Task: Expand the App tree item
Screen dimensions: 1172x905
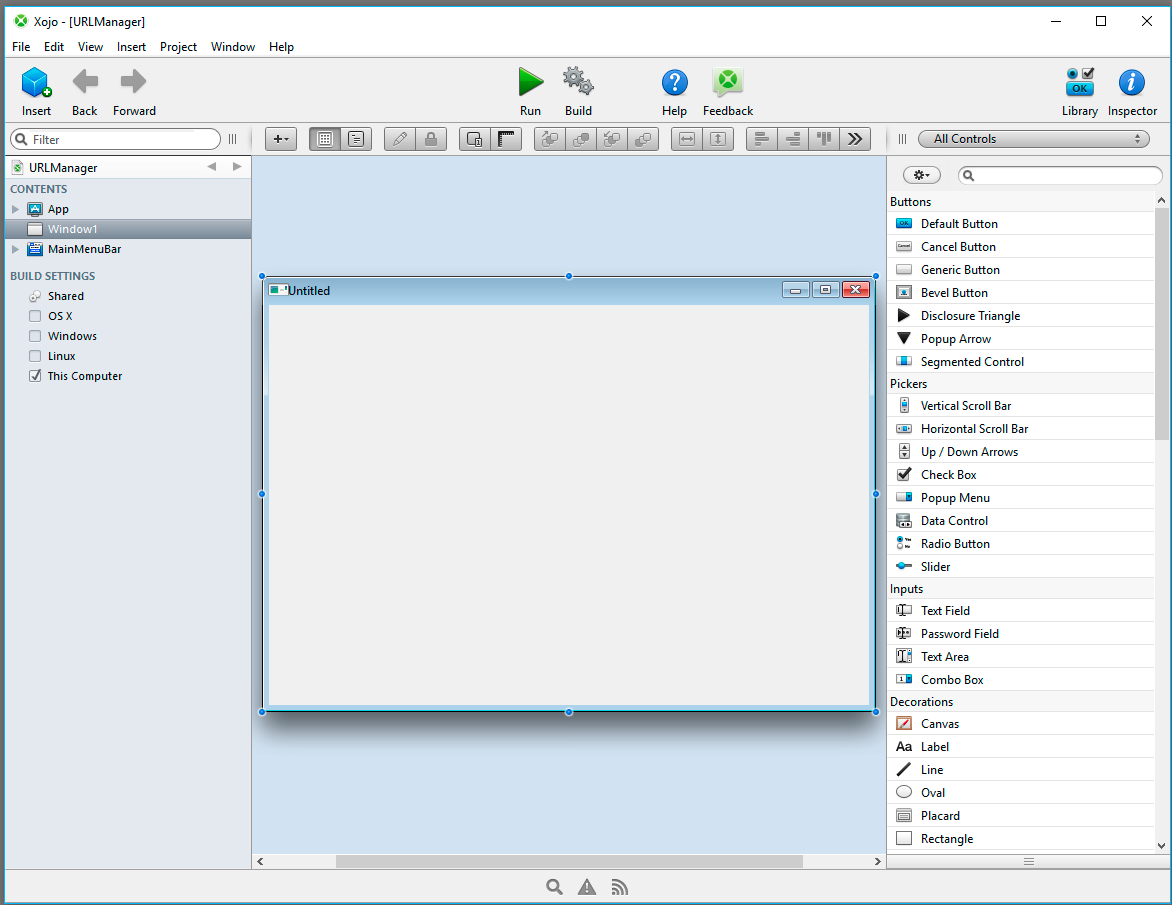Action: pyautogui.click(x=15, y=209)
